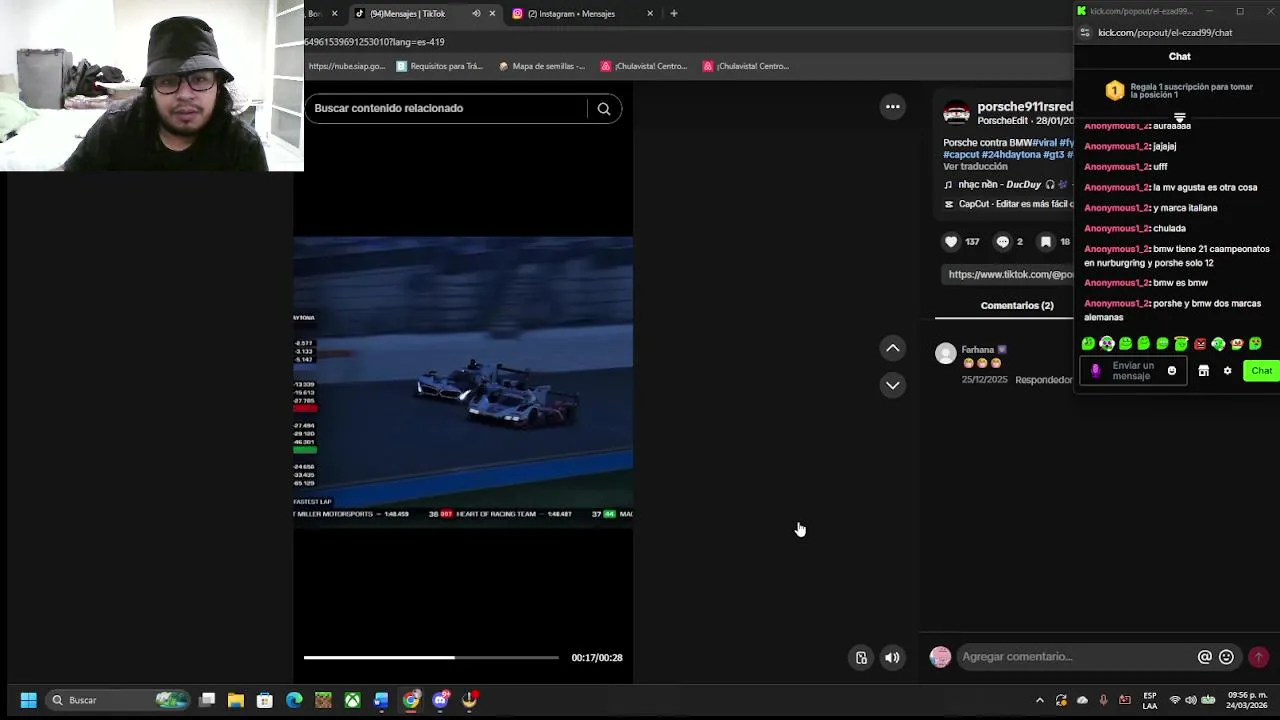The height and width of the screenshot is (720, 1280).
Task: Click in the 'Enviar un mensaje' chat field
Action: (1133, 371)
